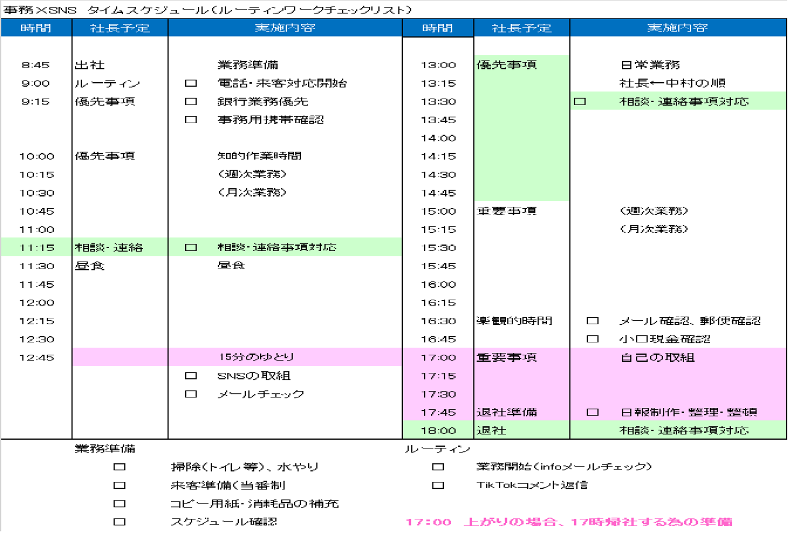This screenshot has height=550, width=800.
Task: Check the 日報制作・整理・整頓 checkbox
Action: click(592, 412)
